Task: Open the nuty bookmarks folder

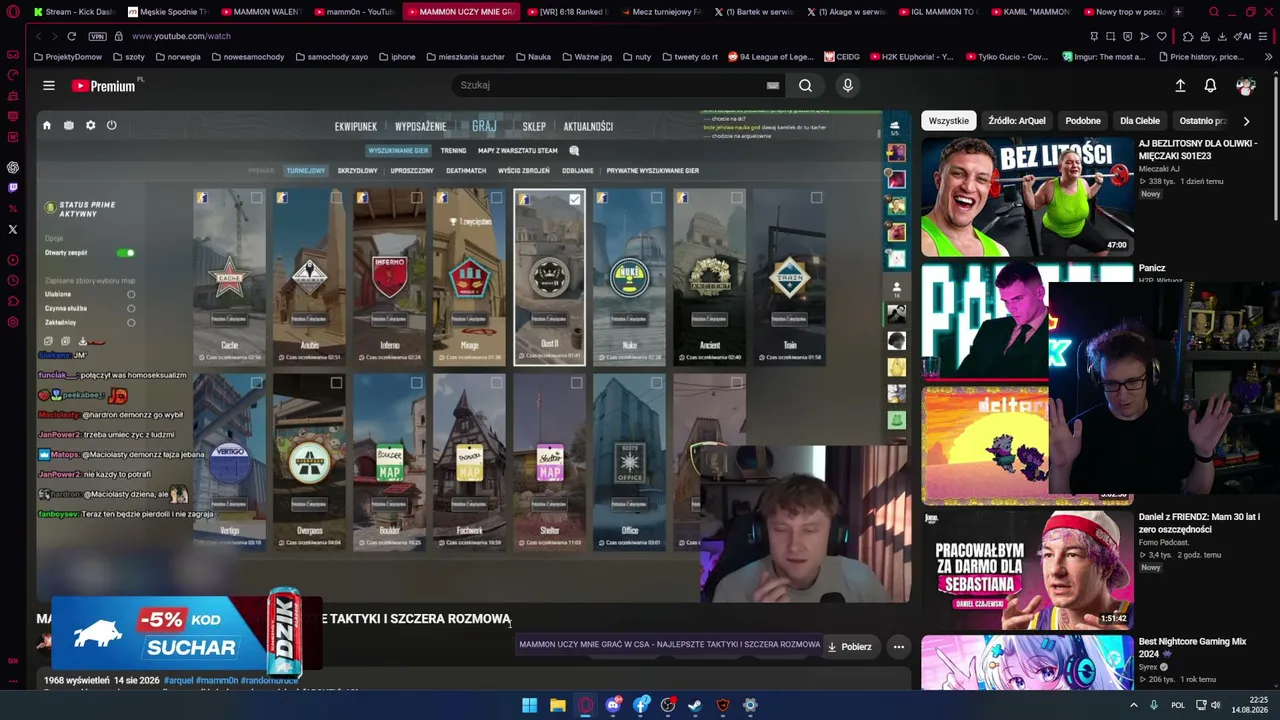Action: pyautogui.click(x=637, y=57)
